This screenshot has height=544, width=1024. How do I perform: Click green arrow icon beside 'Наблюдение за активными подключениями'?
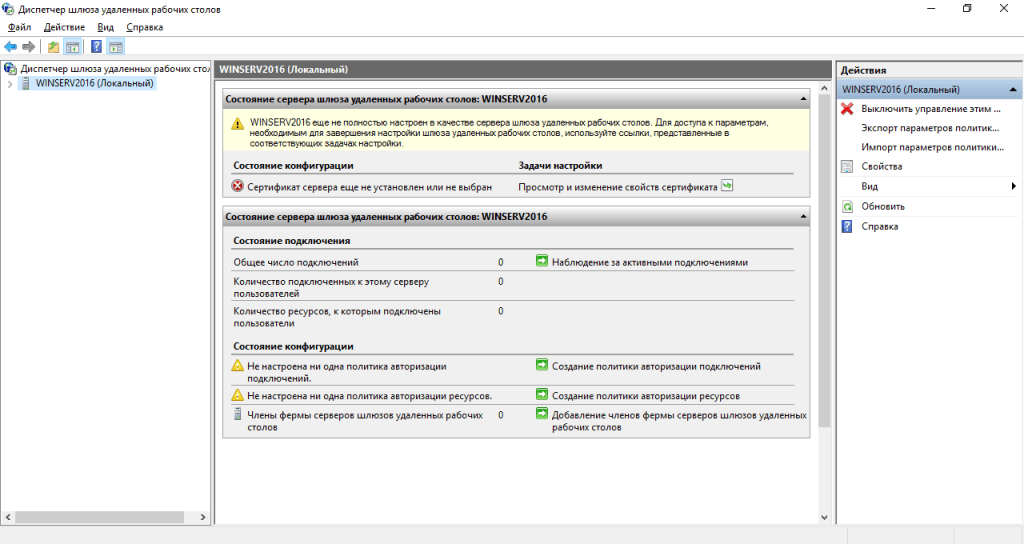pyautogui.click(x=542, y=262)
